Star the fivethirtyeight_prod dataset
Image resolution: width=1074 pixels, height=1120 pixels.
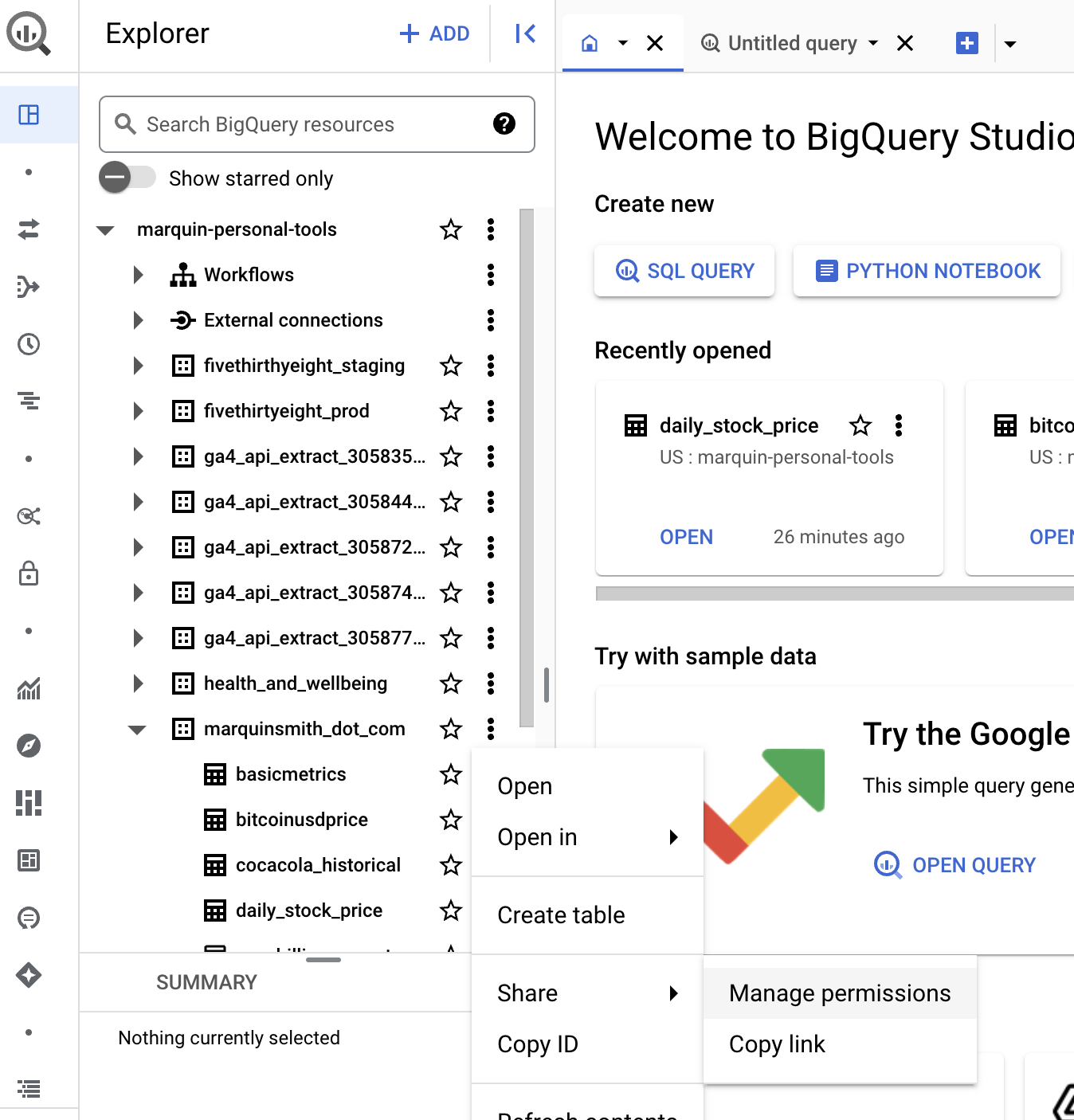[451, 411]
